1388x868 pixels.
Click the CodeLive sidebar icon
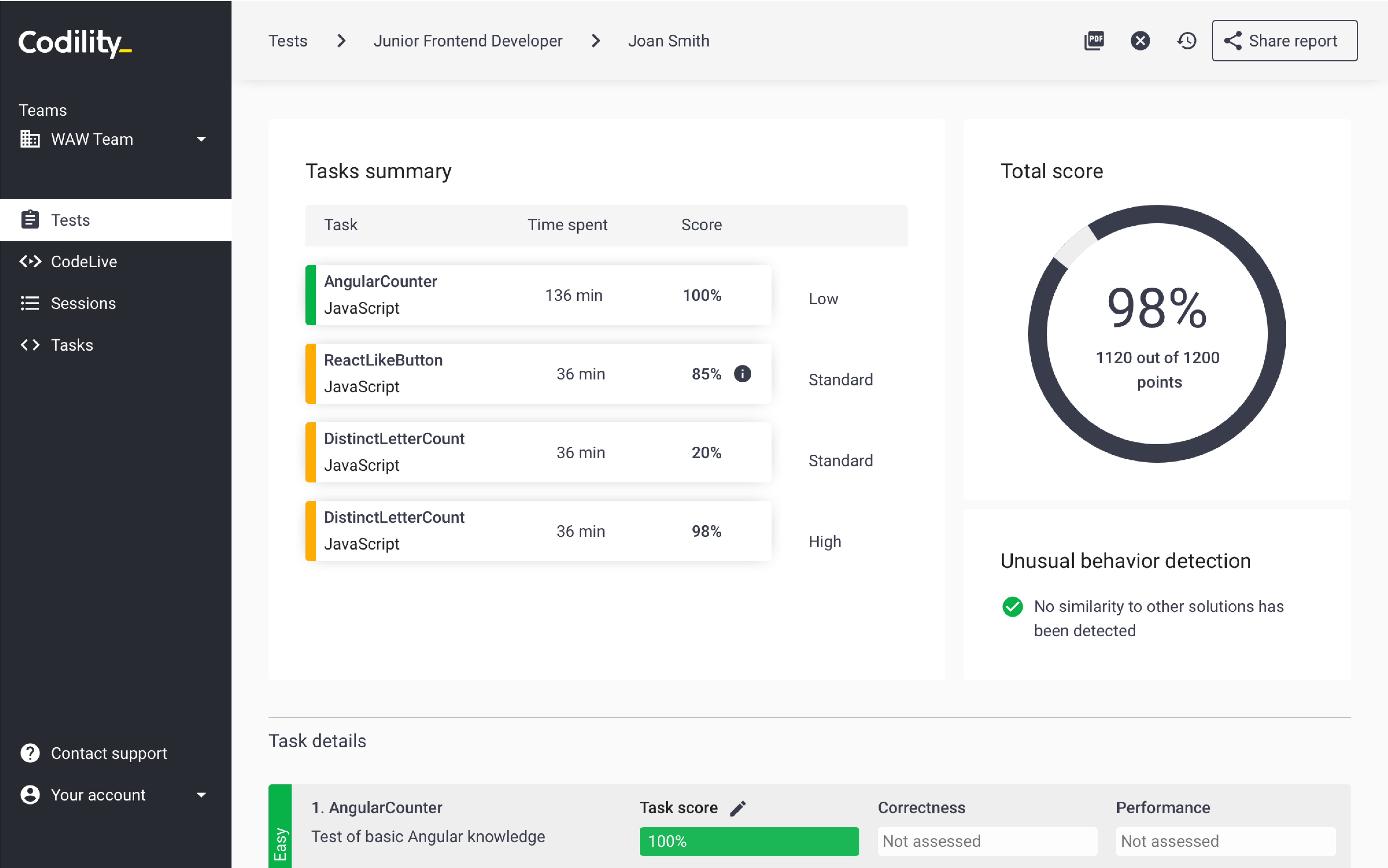pos(30,261)
